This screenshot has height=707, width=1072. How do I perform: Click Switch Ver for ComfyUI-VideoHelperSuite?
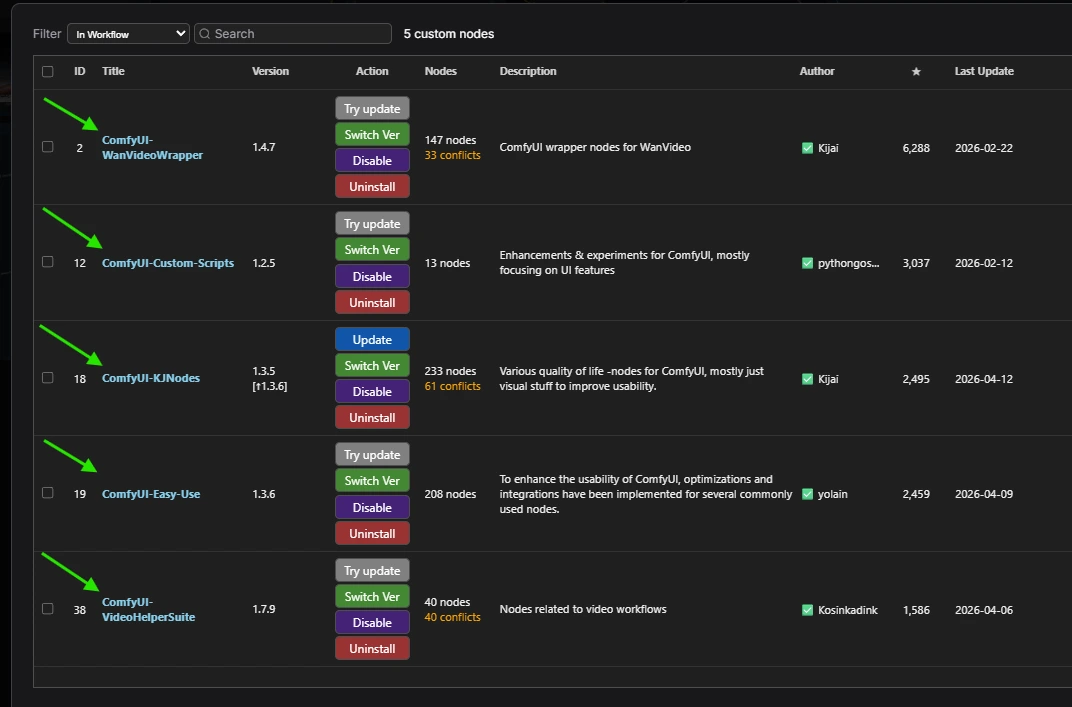point(372,597)
